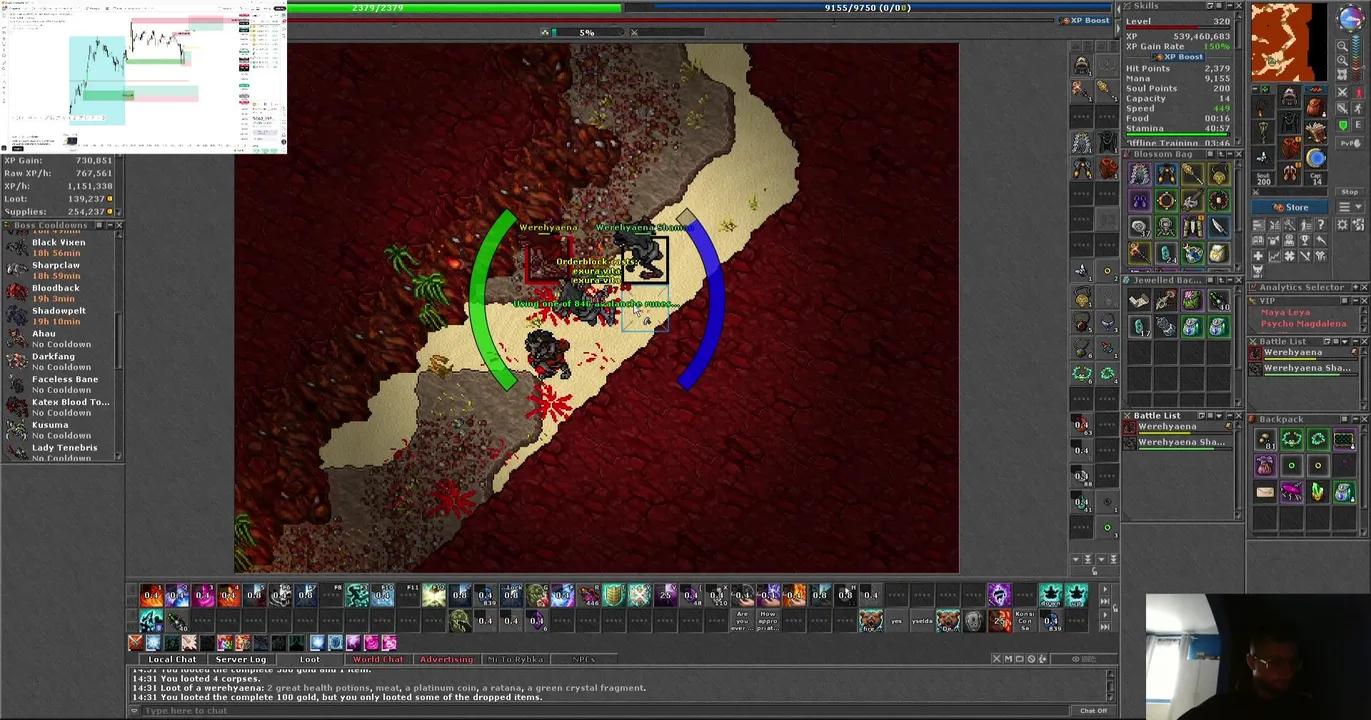Click the options gear icon
This screenshot has width=1371, height=720.
[1343, 224]
